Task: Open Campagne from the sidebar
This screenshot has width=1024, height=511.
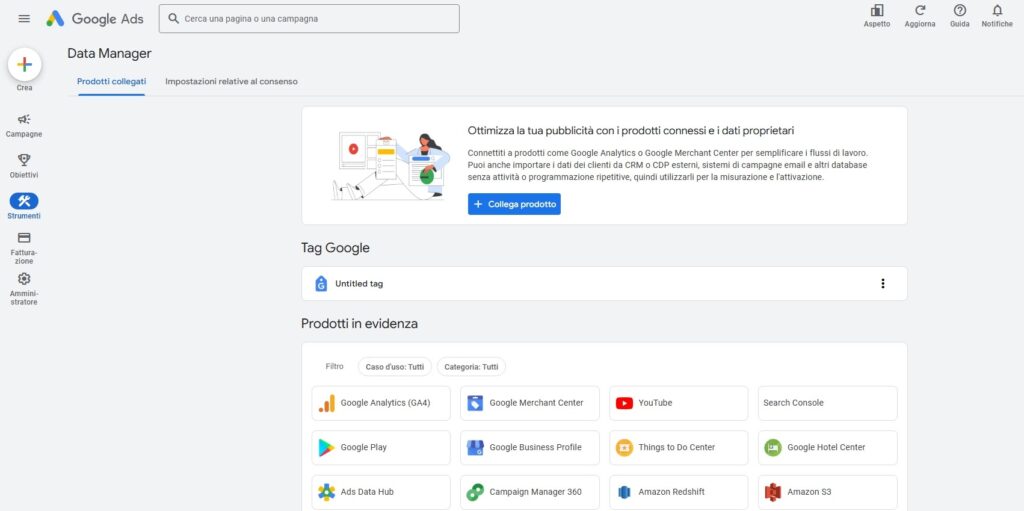Action: tap(24, 120)
